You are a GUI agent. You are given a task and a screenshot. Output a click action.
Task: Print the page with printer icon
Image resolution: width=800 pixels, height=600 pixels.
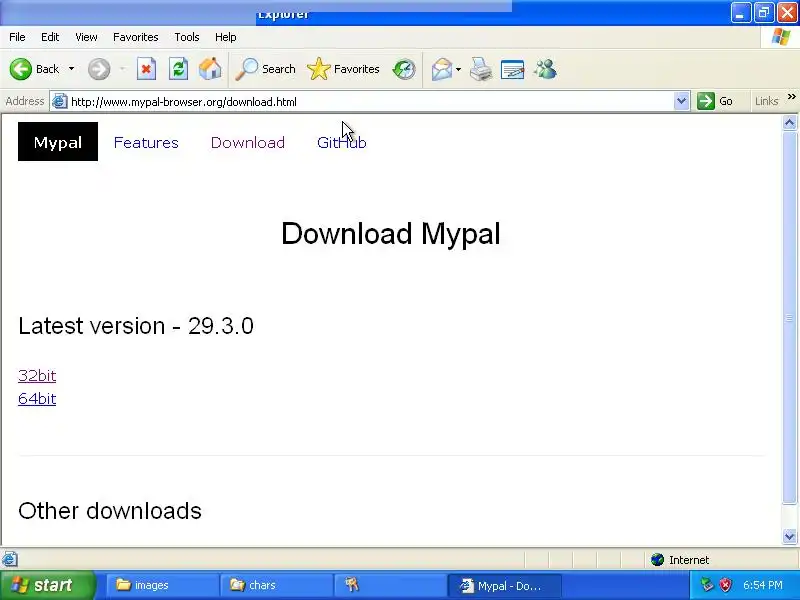pyautogui.click(x=481, y=69)
